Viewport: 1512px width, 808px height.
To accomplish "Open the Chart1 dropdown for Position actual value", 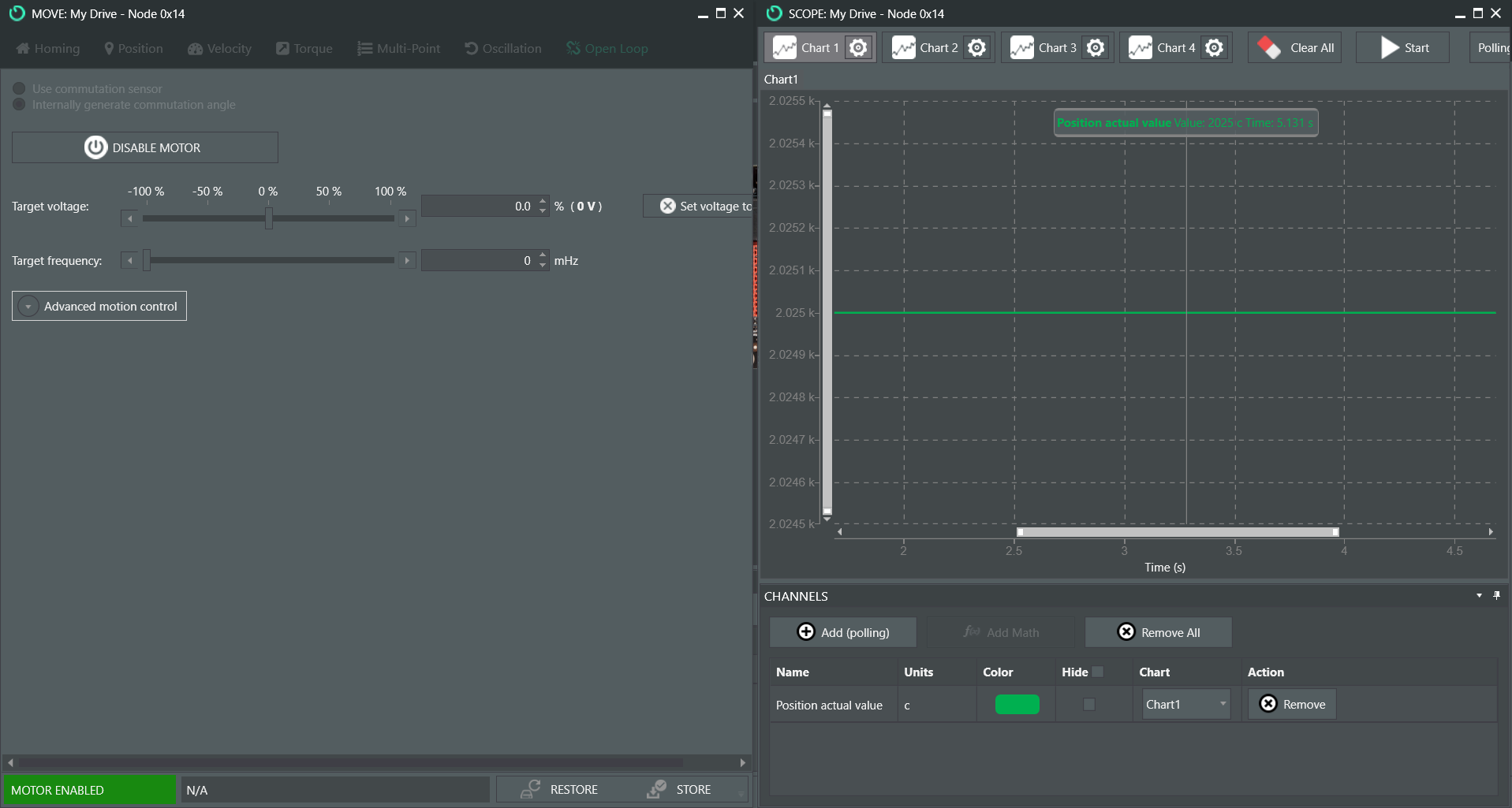I will (1186, 704).
